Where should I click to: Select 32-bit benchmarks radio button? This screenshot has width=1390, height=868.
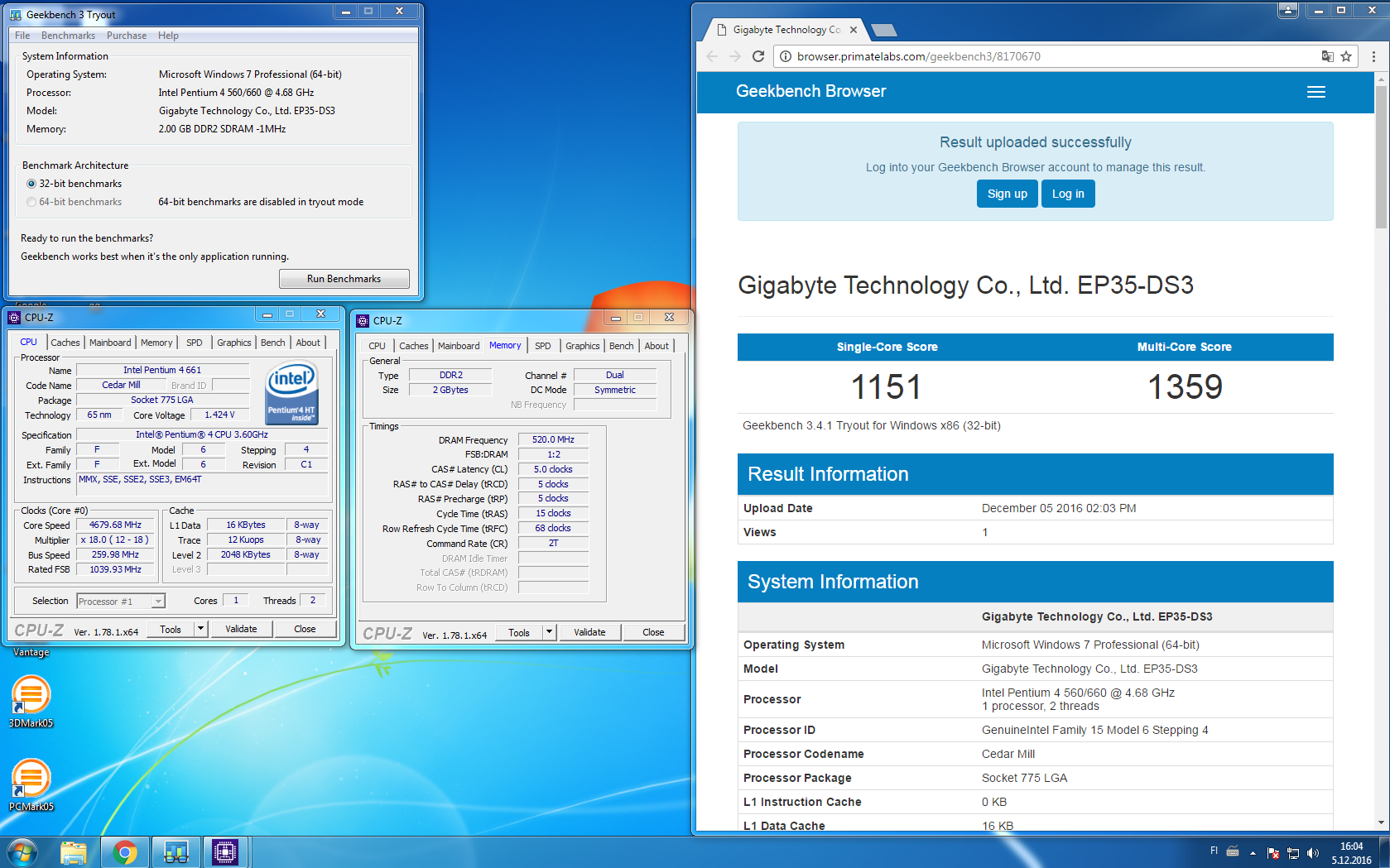(31, 184)
